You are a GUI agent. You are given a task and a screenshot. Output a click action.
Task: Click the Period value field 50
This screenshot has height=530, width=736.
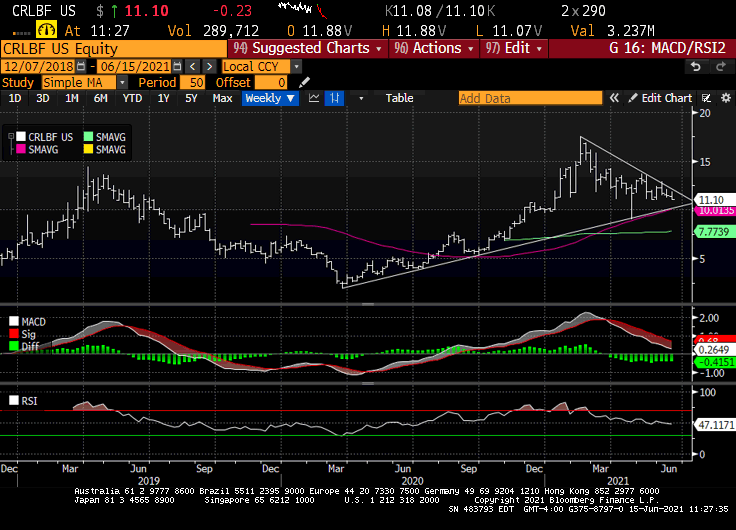coord(192,83)
